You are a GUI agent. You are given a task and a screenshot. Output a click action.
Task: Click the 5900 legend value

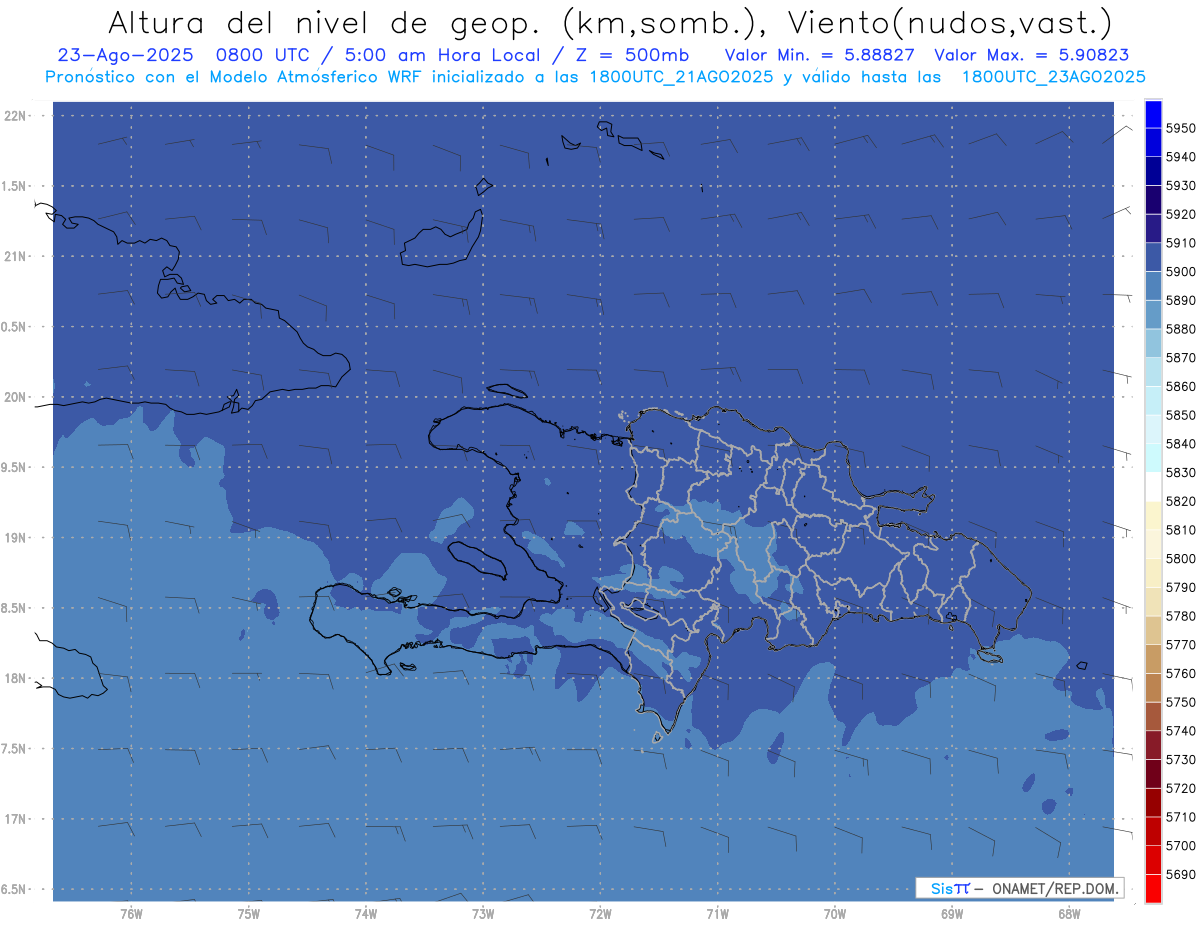1180,271
